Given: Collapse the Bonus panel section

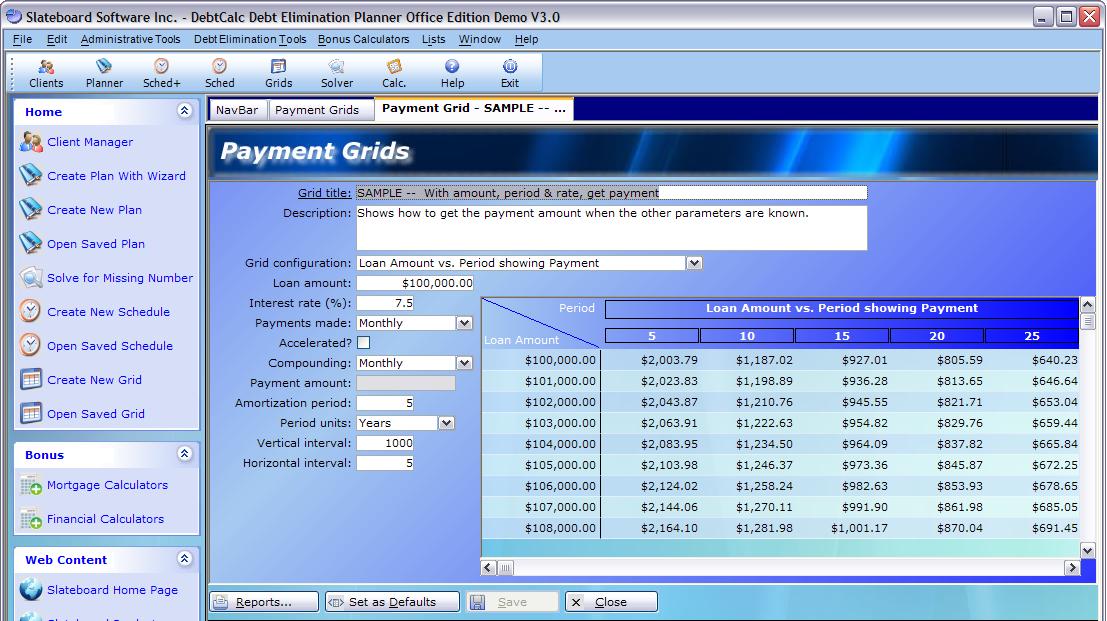Looking at the screenshot, I should pos(184,454).
